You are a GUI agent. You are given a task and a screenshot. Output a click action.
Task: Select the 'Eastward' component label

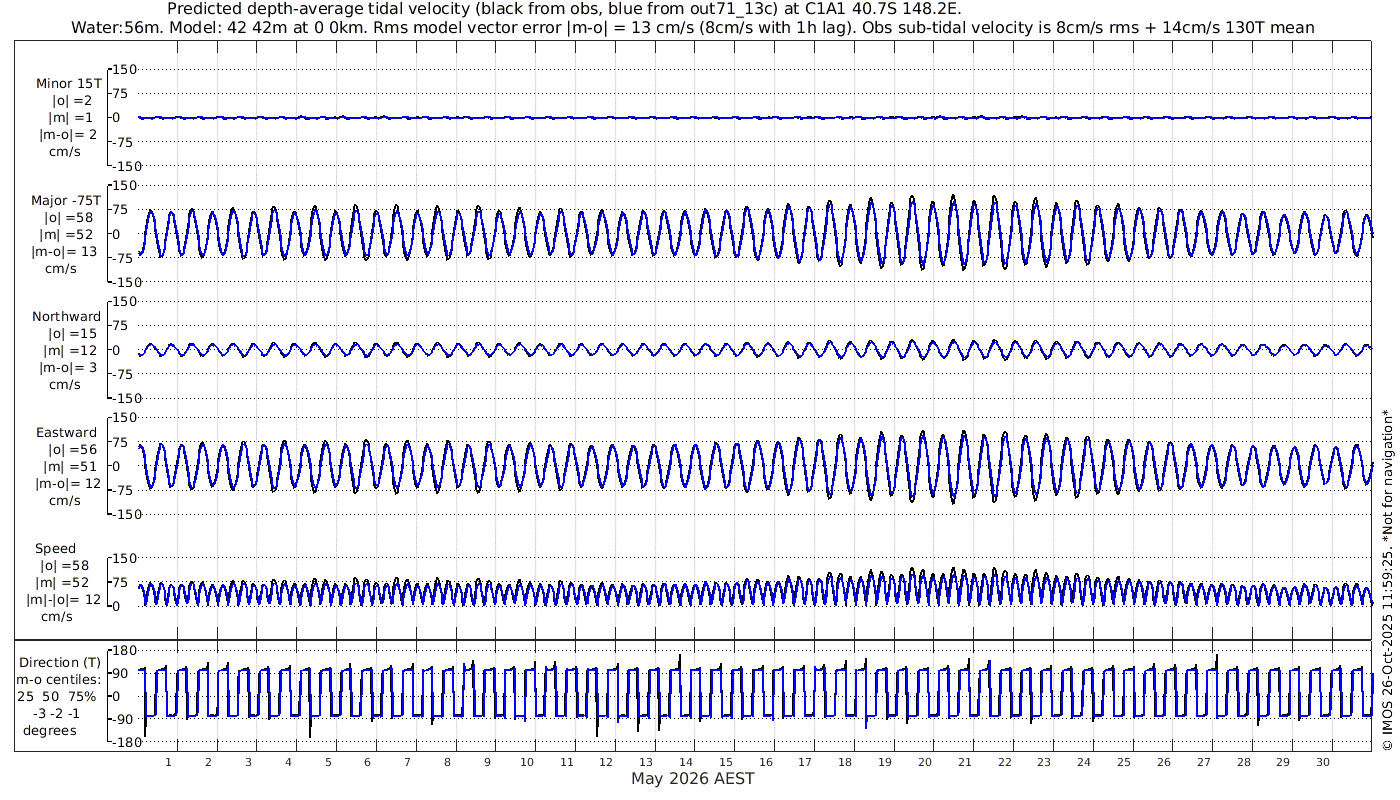66,432
